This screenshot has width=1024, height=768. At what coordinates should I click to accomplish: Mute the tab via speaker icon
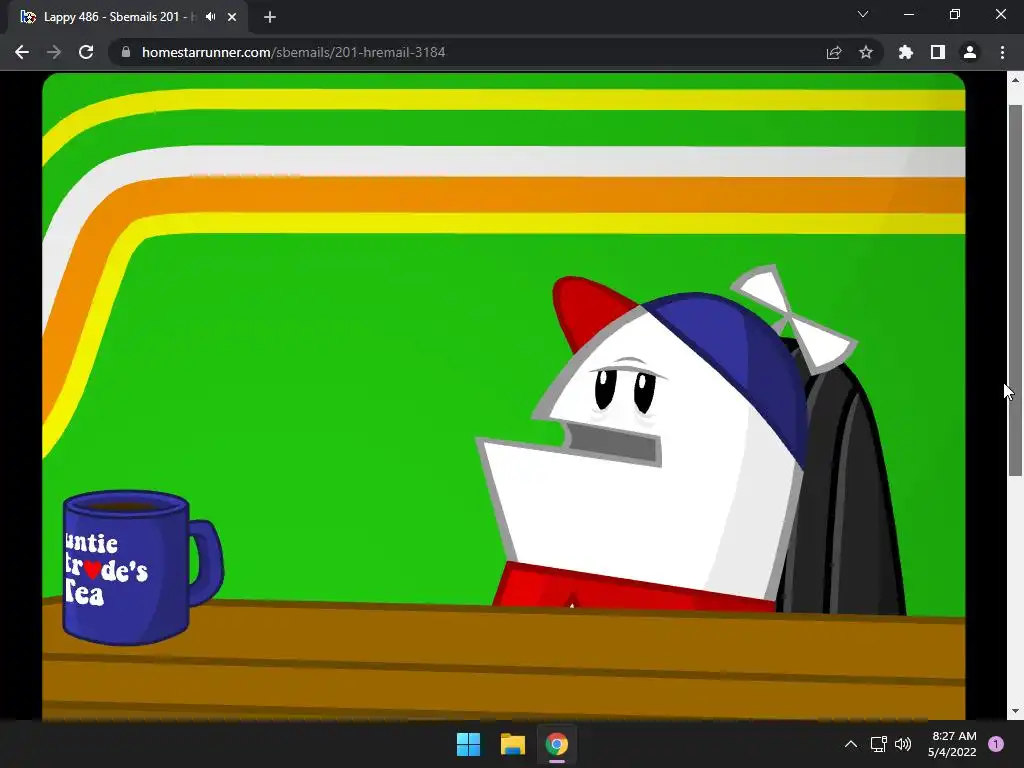210,17
